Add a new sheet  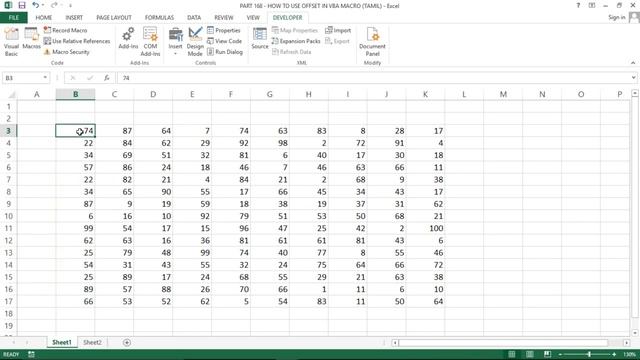[x=127, y=342]
